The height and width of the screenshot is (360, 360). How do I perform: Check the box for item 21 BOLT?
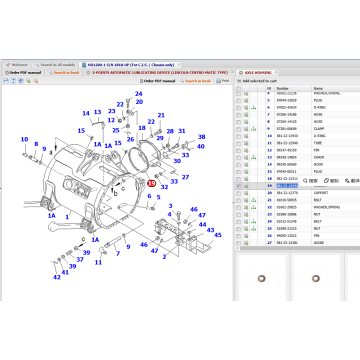(238, 200)
